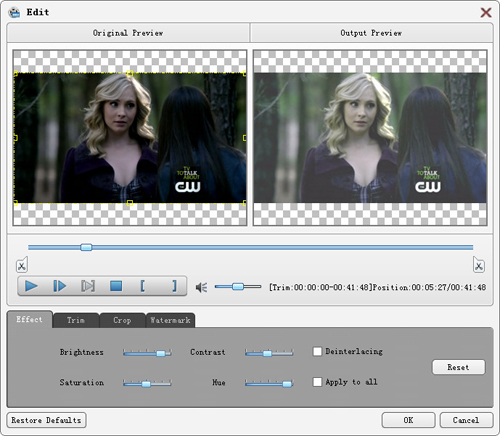This screenshot has width=500, height=436.
Task: Switch to the Effect tab
Action: (29, 319)
